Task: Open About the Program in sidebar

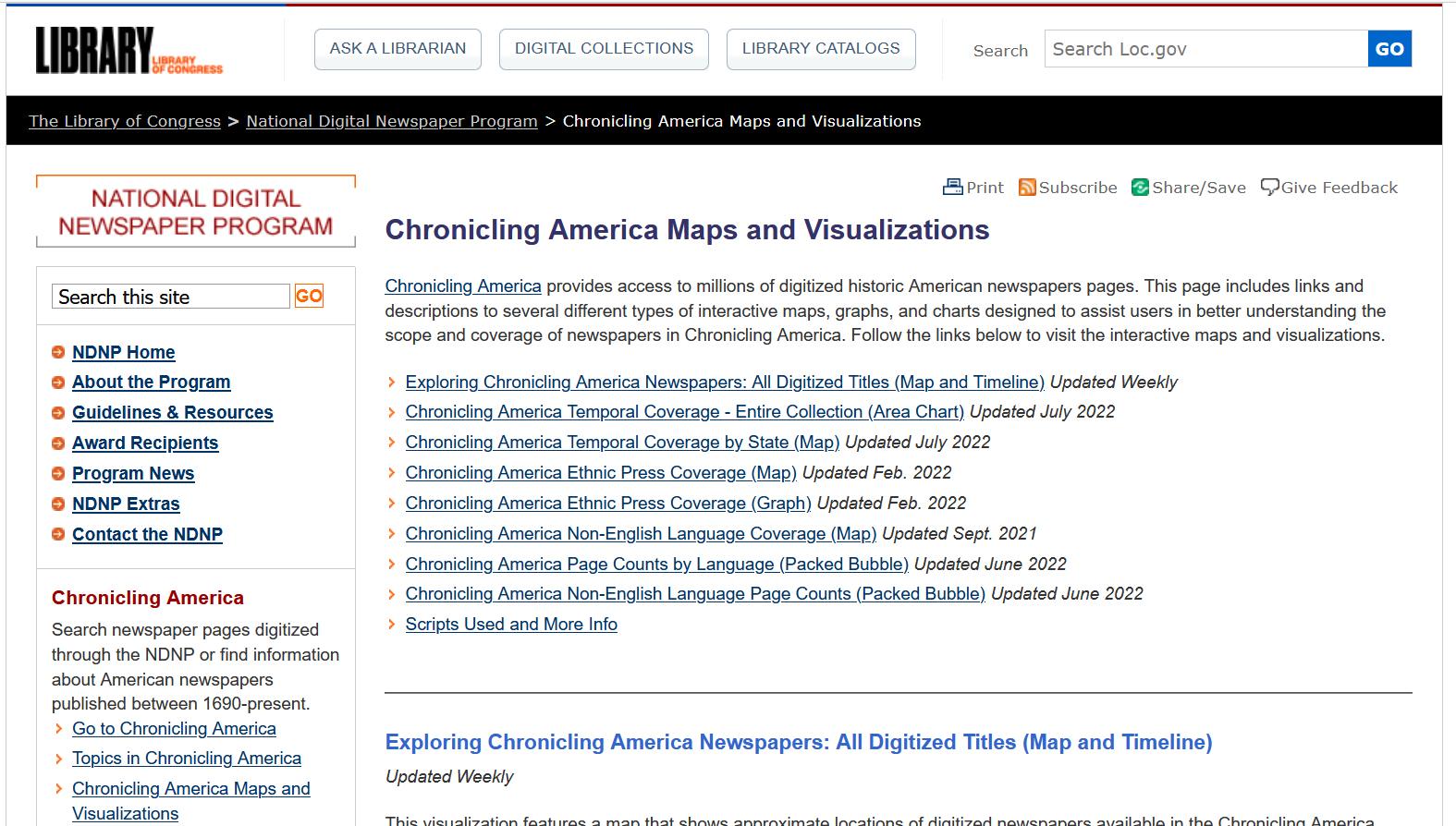Action: pos(152,383)
